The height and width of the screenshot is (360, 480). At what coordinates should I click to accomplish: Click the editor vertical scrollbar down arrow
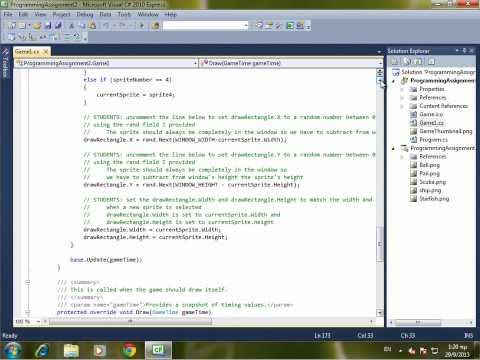(x=380, y=313)
